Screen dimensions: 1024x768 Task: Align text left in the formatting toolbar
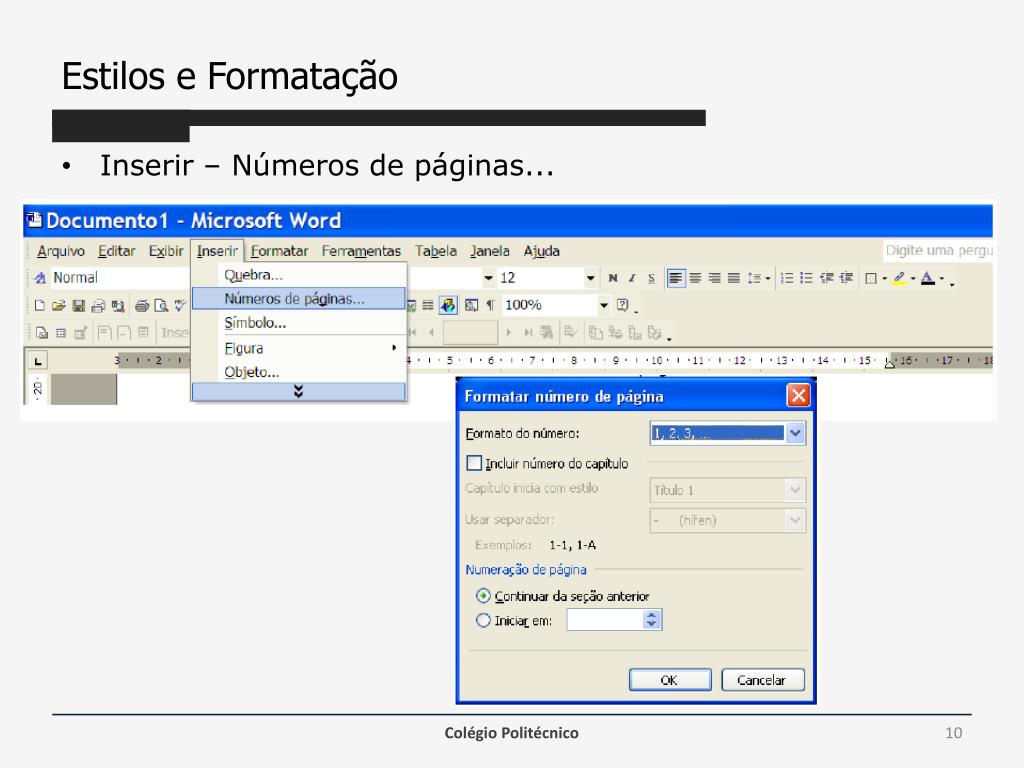[x=675, y=278]
